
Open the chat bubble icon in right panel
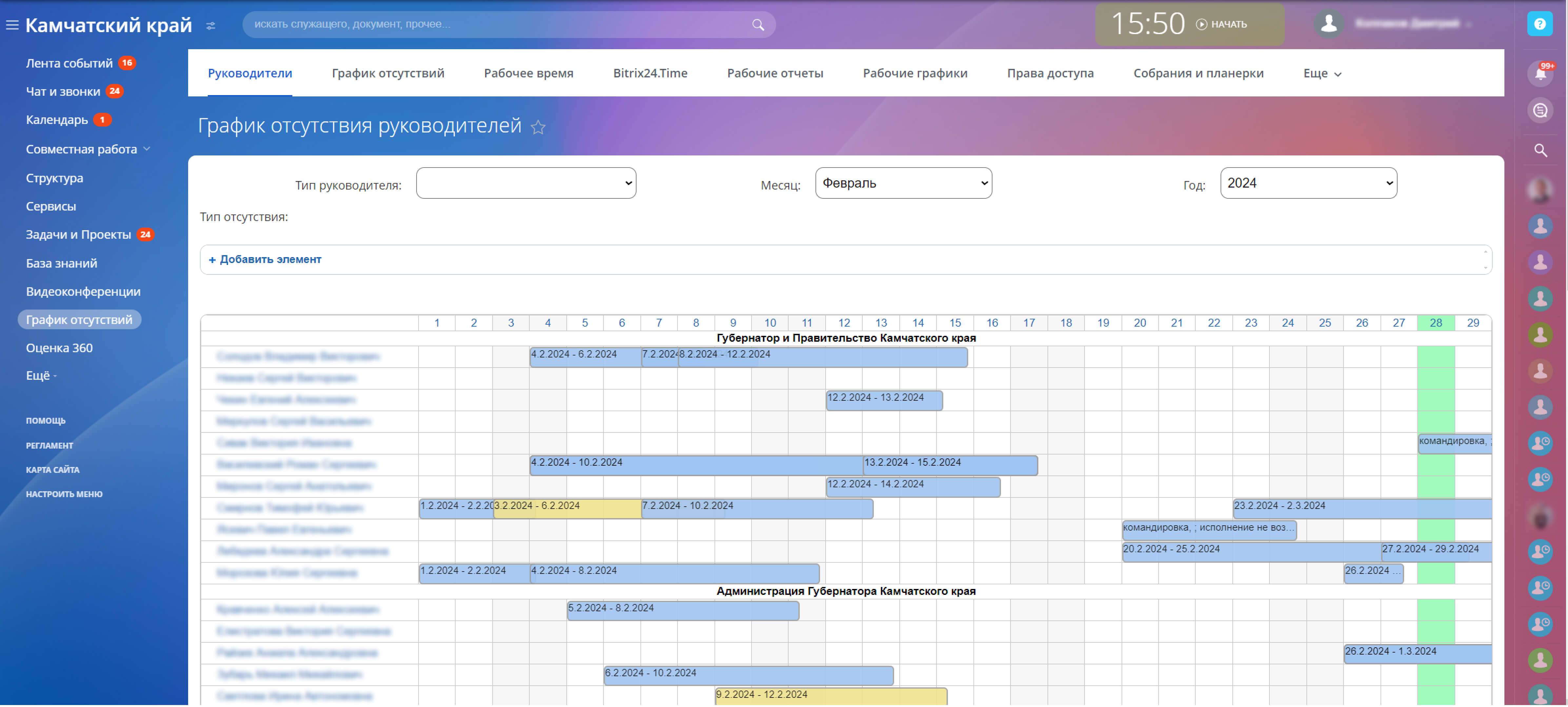tap(1540, 111)
